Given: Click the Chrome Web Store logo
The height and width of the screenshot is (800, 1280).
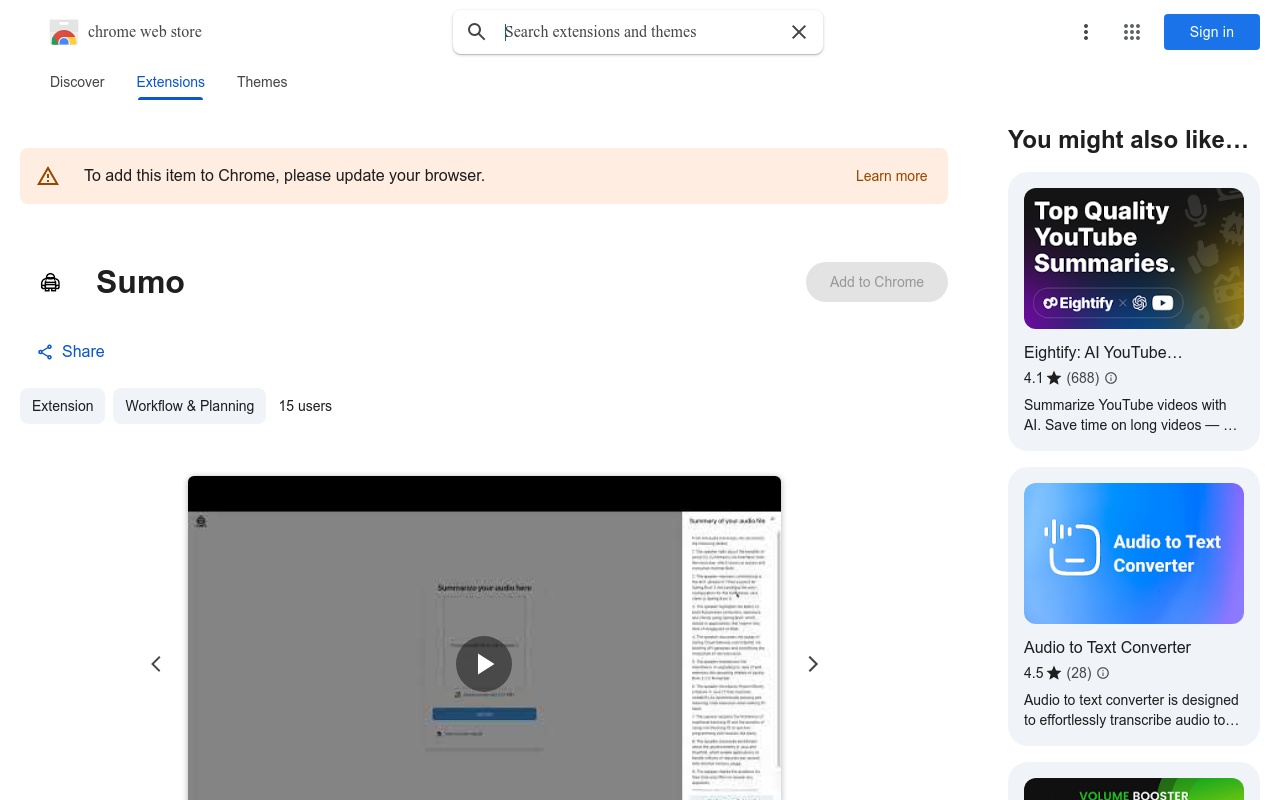Looking at the screenshot, I should 64,32.
